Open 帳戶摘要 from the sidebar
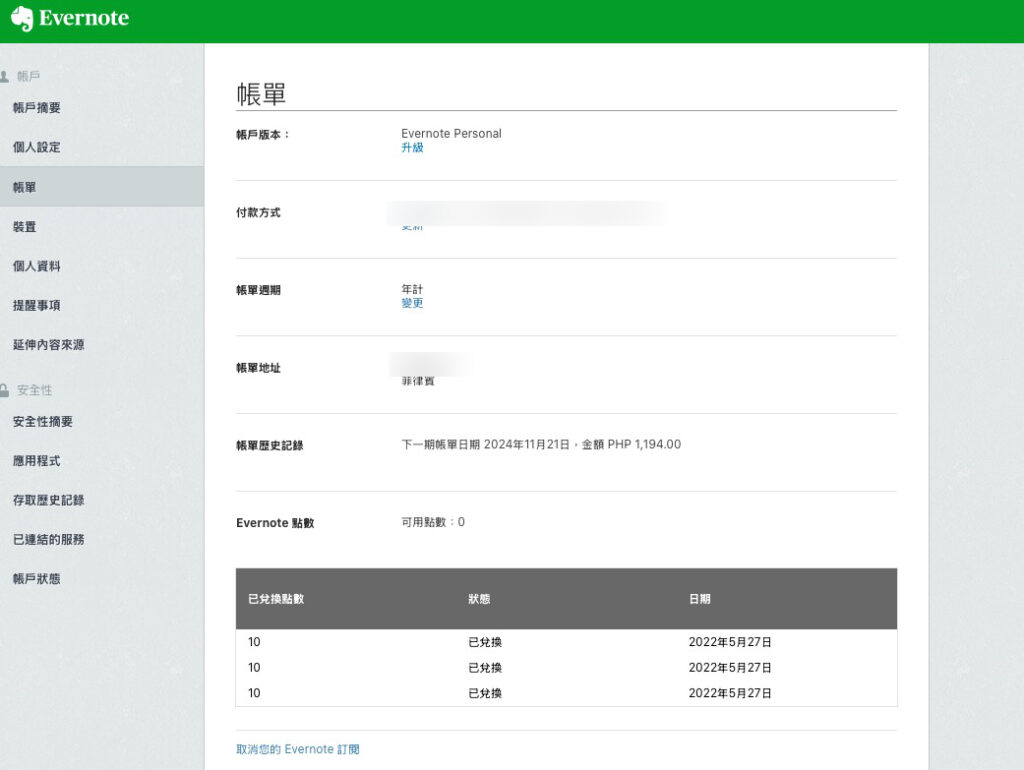The width and height of the screenshot is (1024, 770). pos(34,107)
